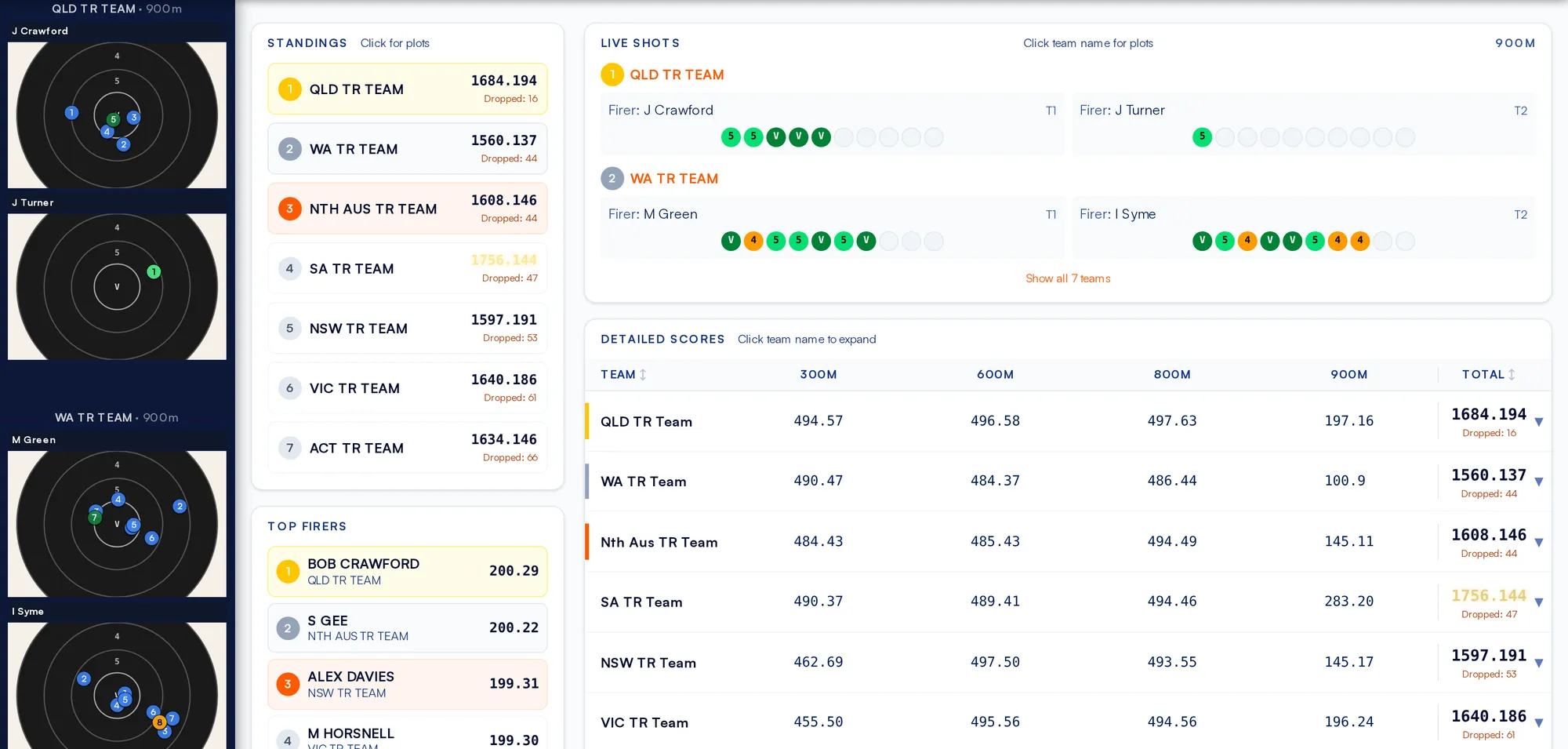Viewport: 1568px width, 749px height.
Task: Click 900M column header in Detailed Scores
Action: (1349, 375)
